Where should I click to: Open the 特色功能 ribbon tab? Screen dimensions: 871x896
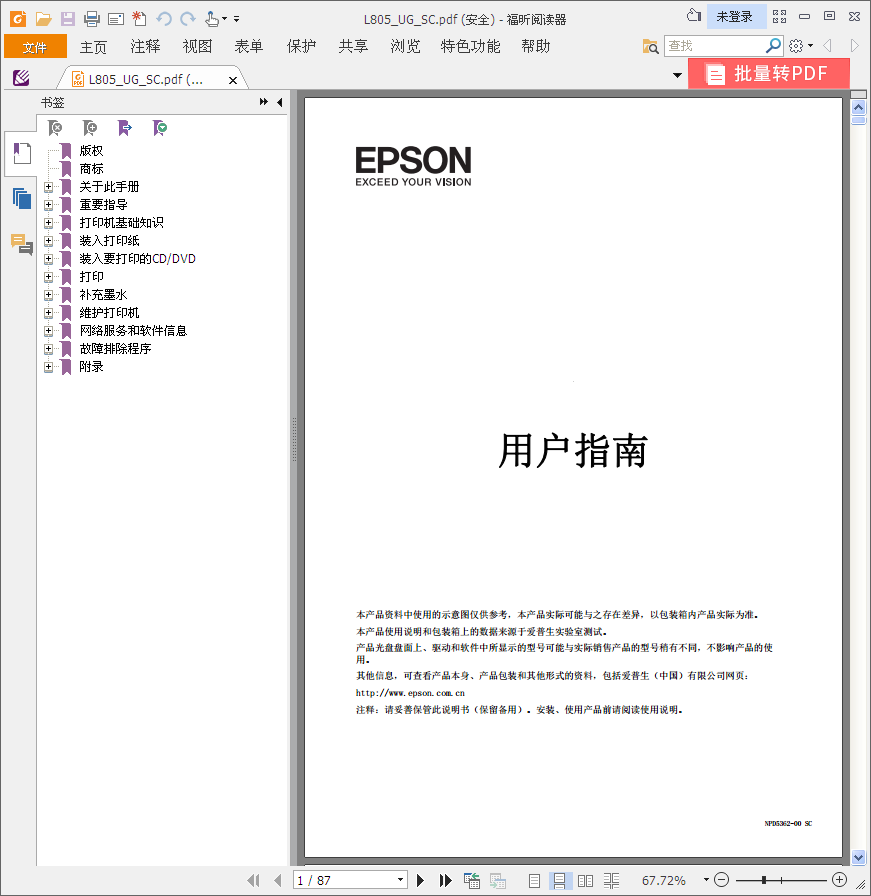[470, 46]
